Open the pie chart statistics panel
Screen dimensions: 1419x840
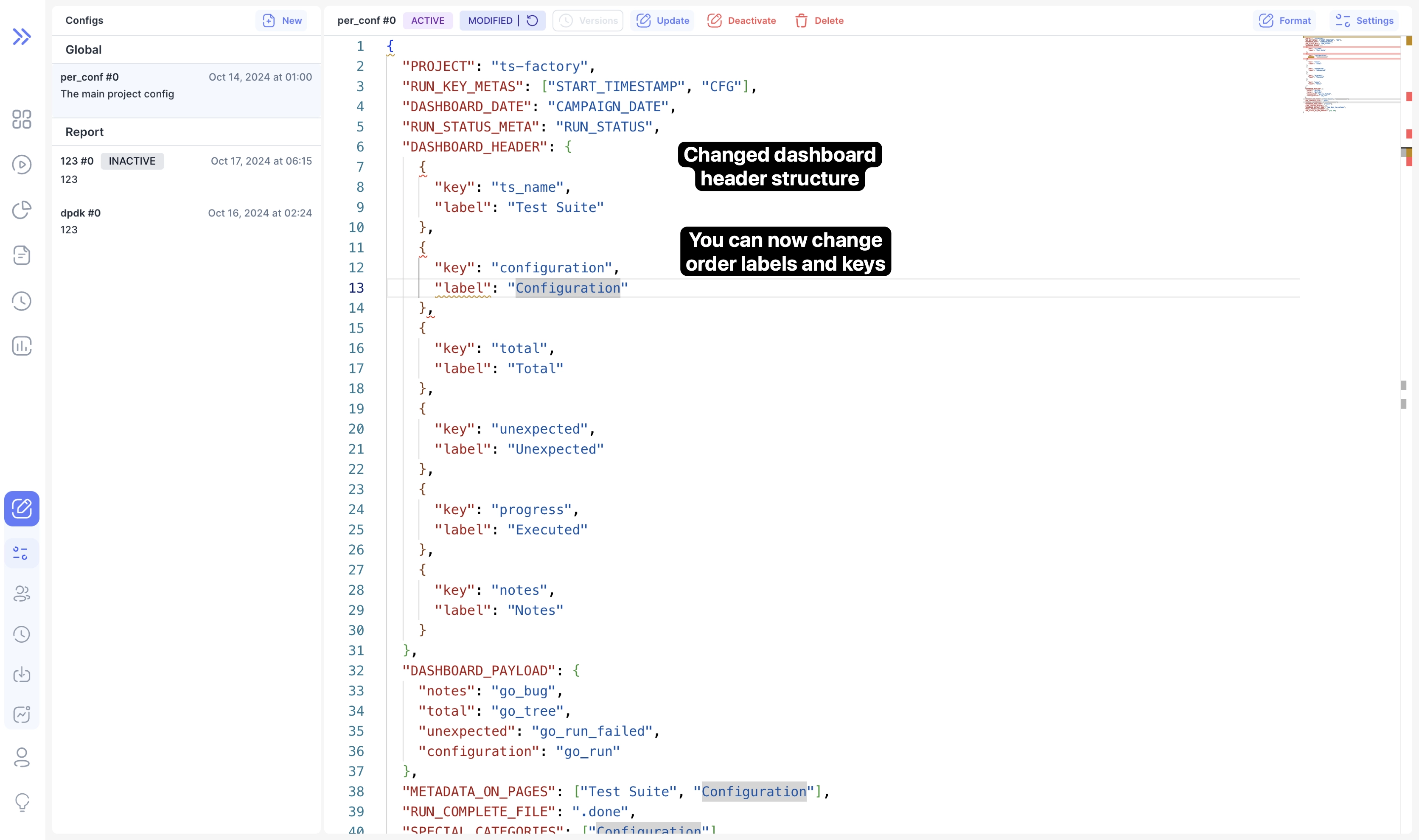point(22,210)
